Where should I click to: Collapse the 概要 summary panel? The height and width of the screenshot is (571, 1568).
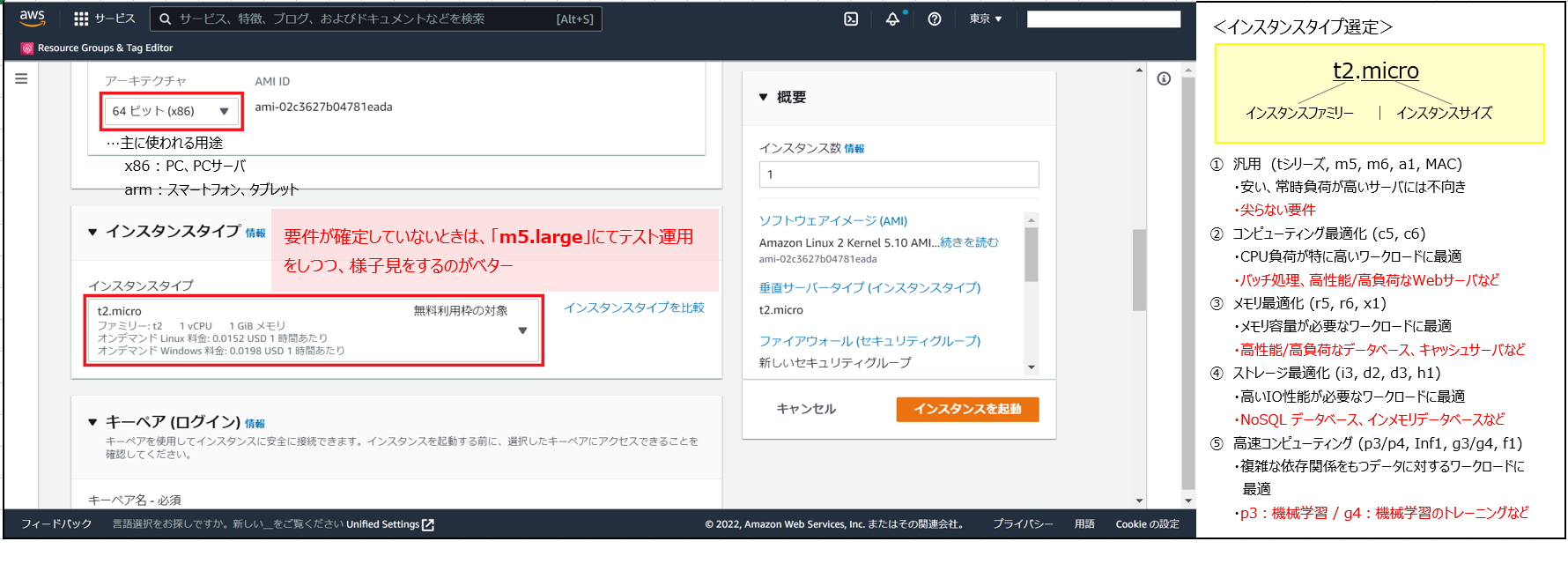(764, 97)
